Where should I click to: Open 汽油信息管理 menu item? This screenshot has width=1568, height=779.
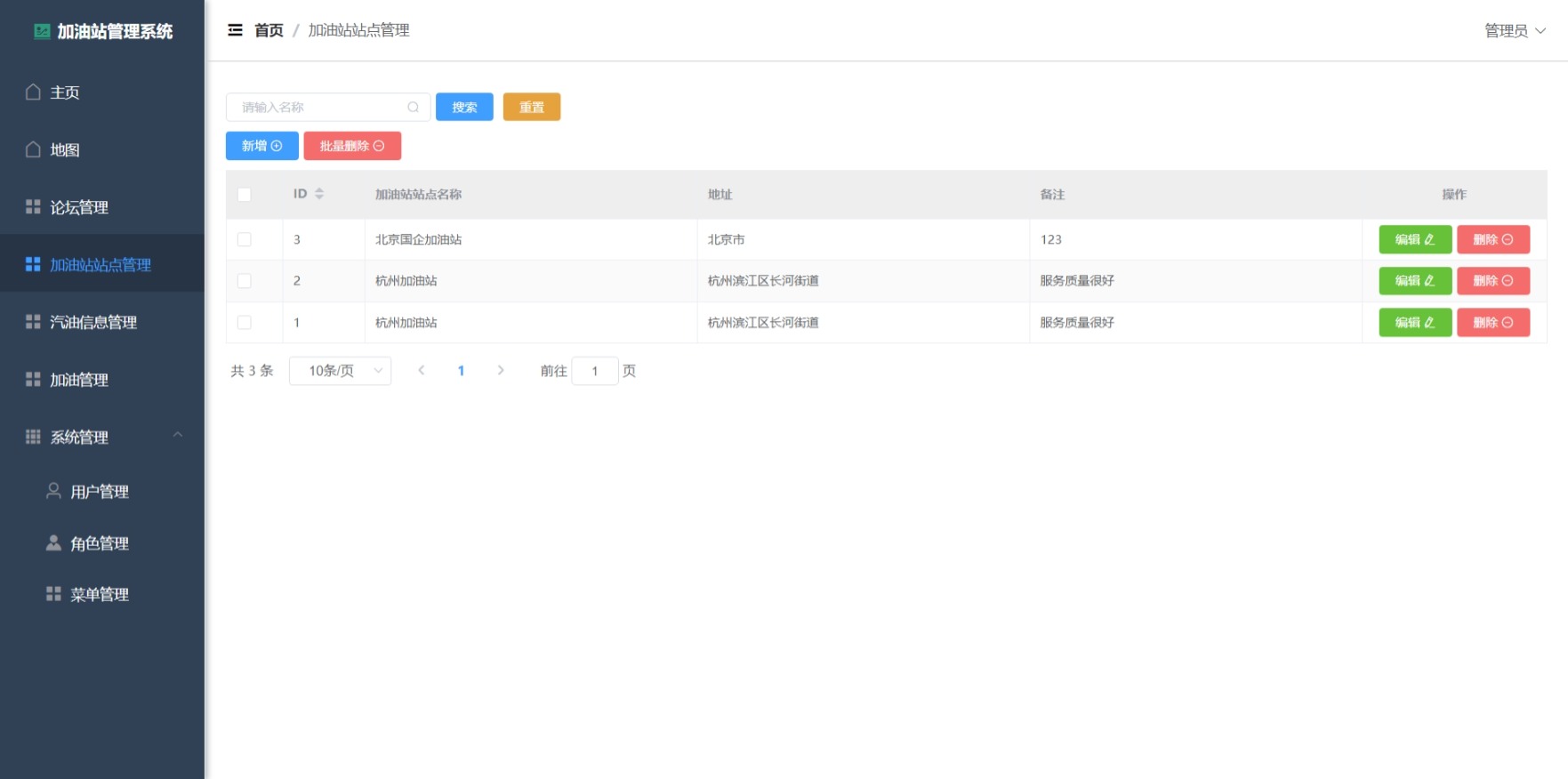(102, 322)
